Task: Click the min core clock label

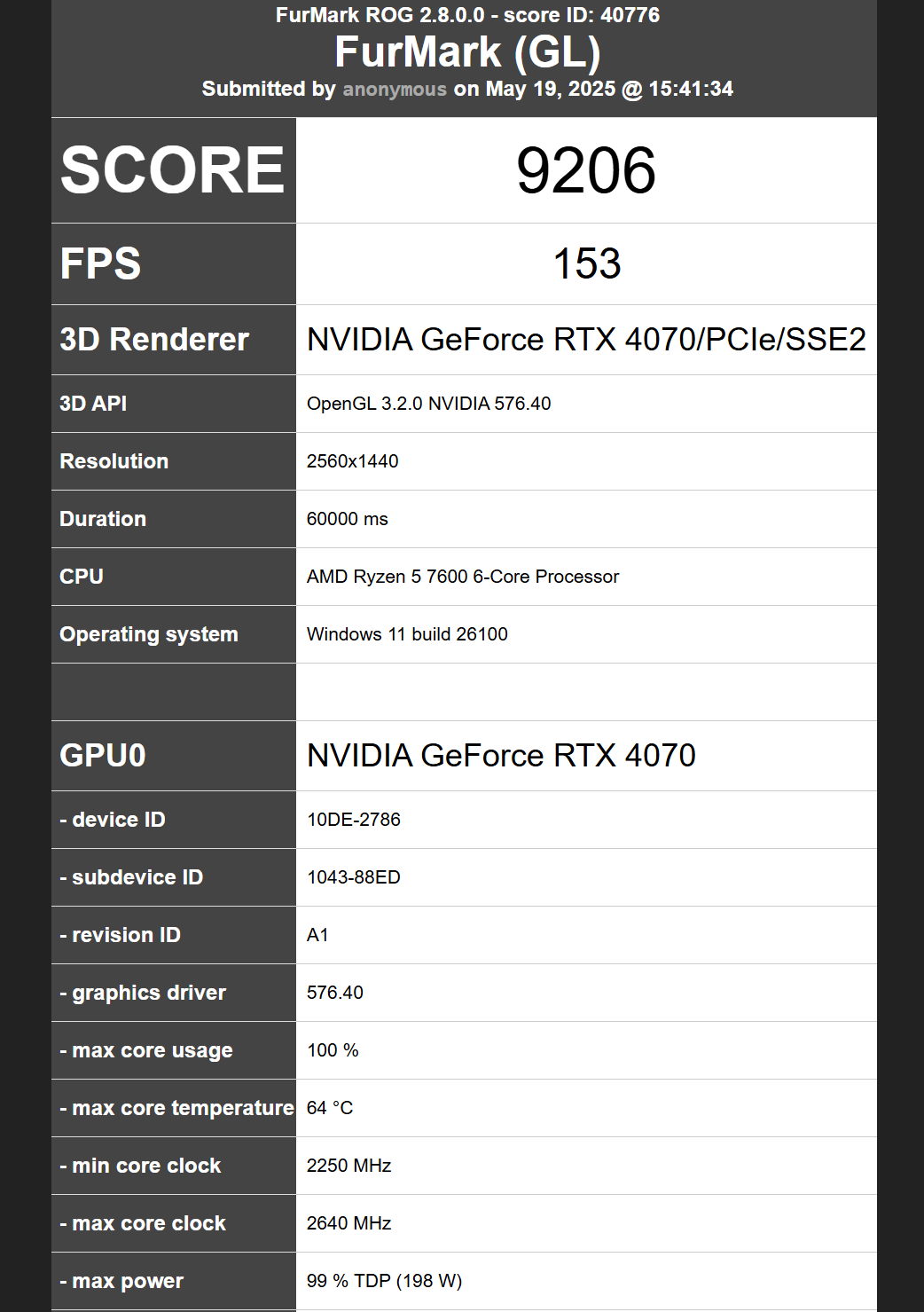Action: pos(140,1166)
